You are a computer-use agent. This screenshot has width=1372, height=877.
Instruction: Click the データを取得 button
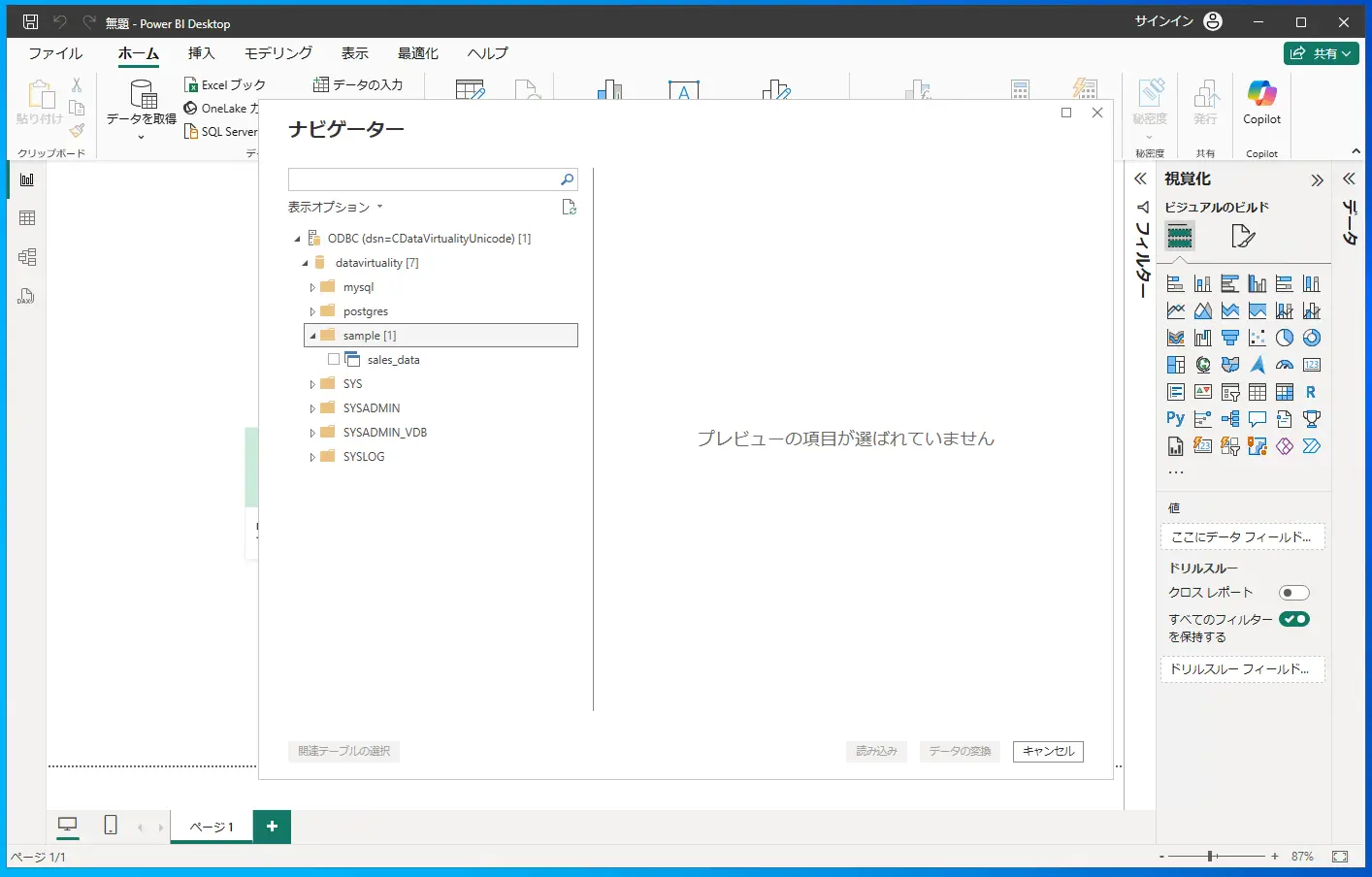point(142,109)
